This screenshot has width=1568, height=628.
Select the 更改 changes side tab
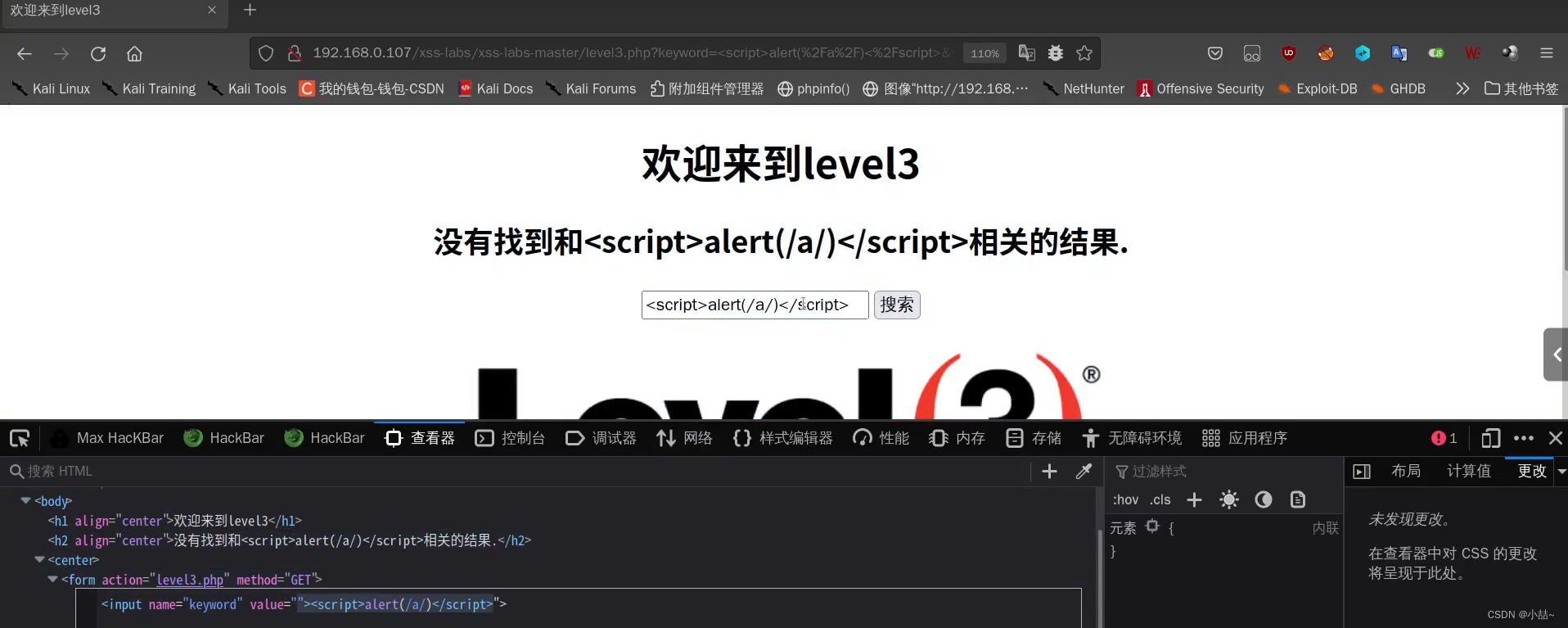[1532, 472]
